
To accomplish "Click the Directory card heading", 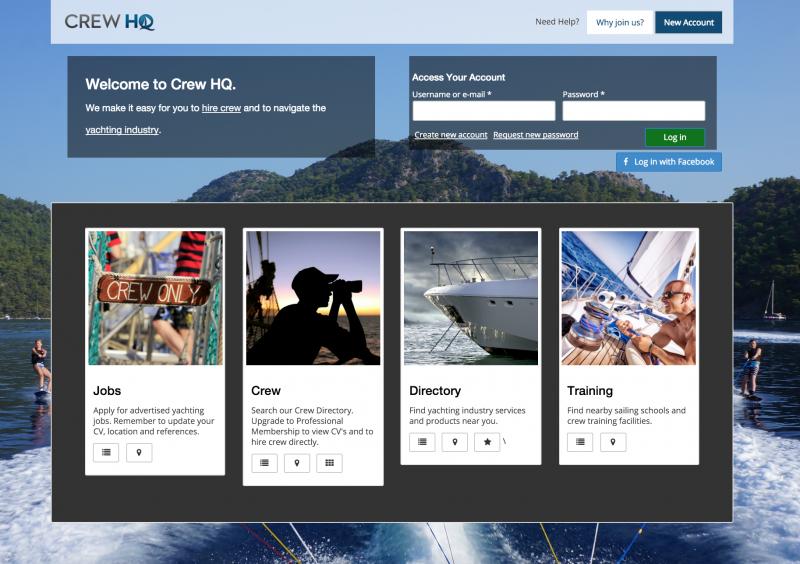I will (435, 391).
